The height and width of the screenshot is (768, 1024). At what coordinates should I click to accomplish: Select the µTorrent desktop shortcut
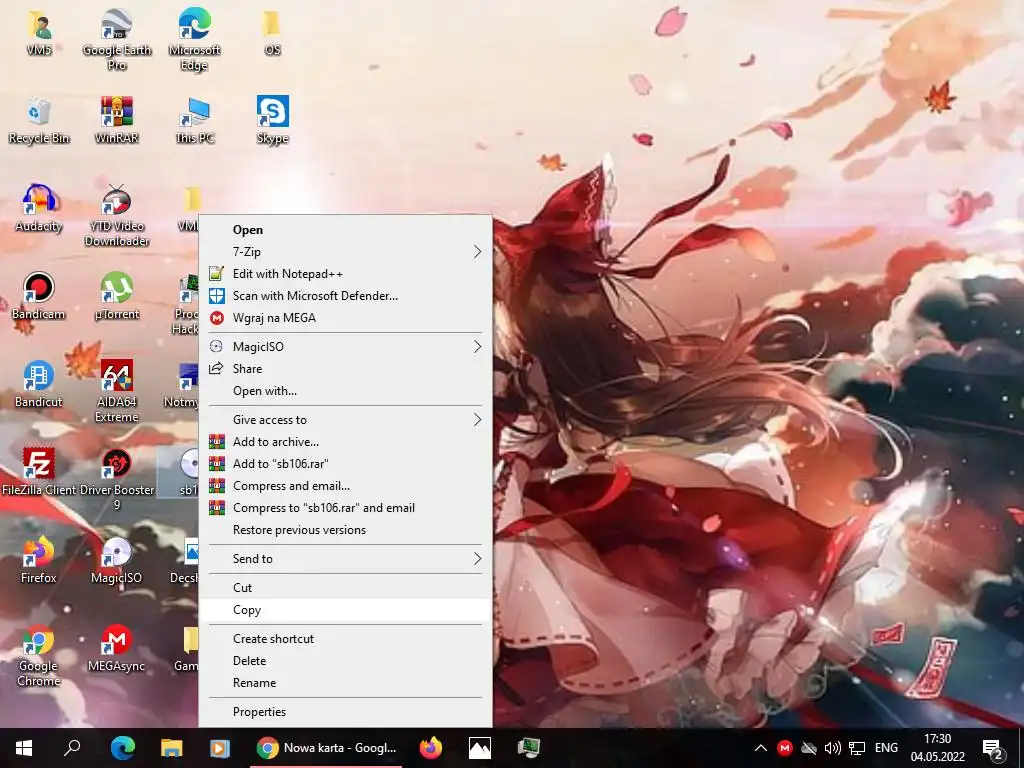(x=117, y=296)
